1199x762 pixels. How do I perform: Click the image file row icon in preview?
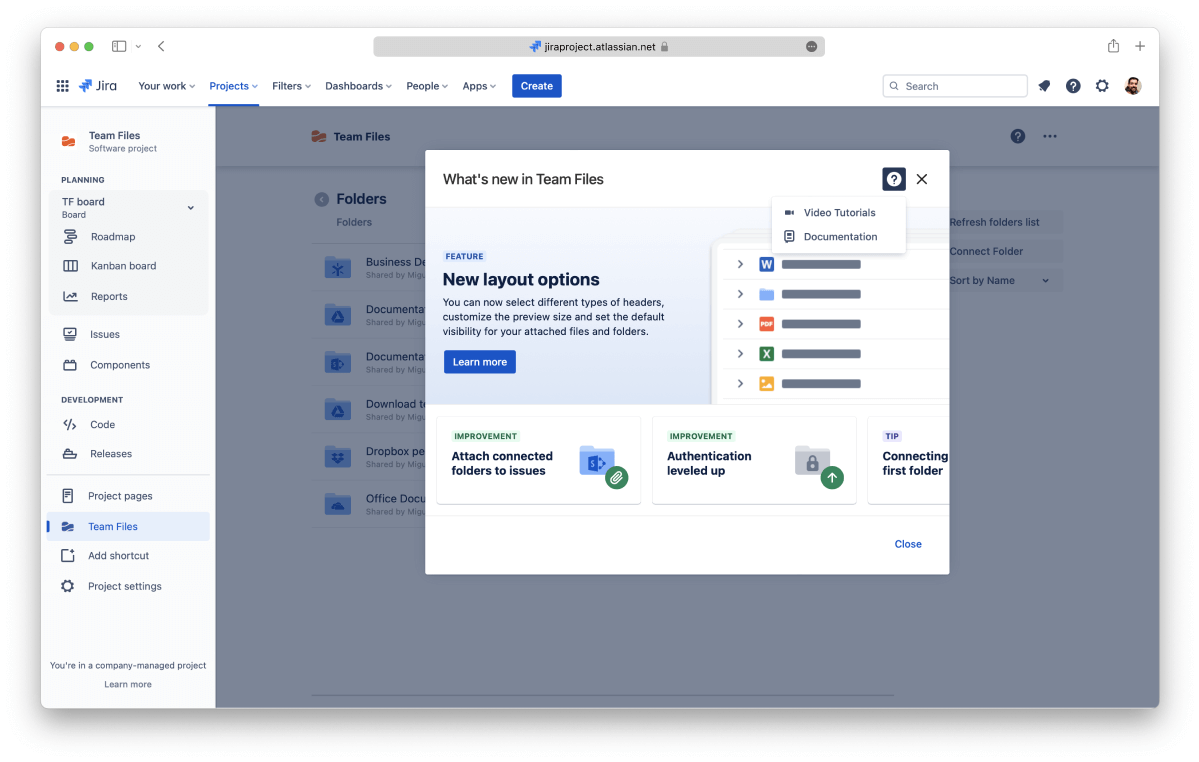tap(766, 384)
